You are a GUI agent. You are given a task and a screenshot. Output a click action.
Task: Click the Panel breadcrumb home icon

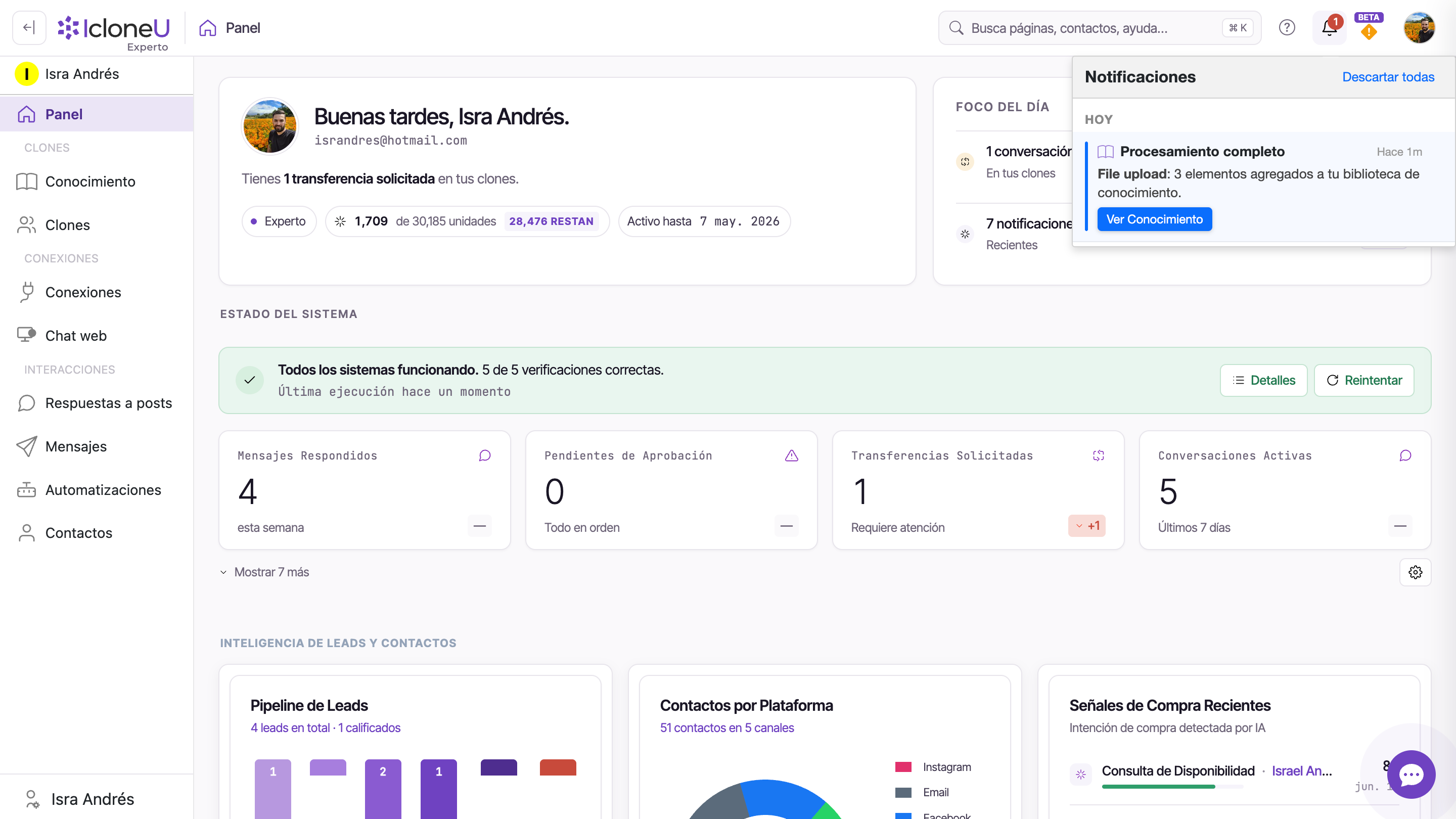pos(207,28)
